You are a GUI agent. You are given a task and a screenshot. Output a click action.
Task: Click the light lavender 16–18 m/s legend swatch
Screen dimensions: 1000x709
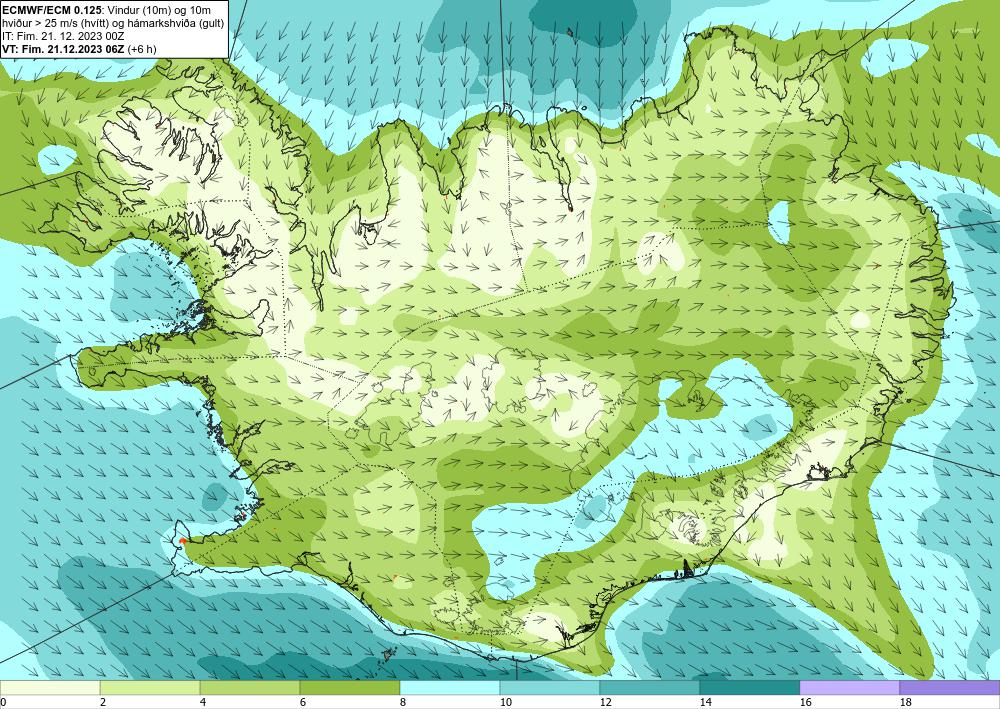(x=849, y=688)
